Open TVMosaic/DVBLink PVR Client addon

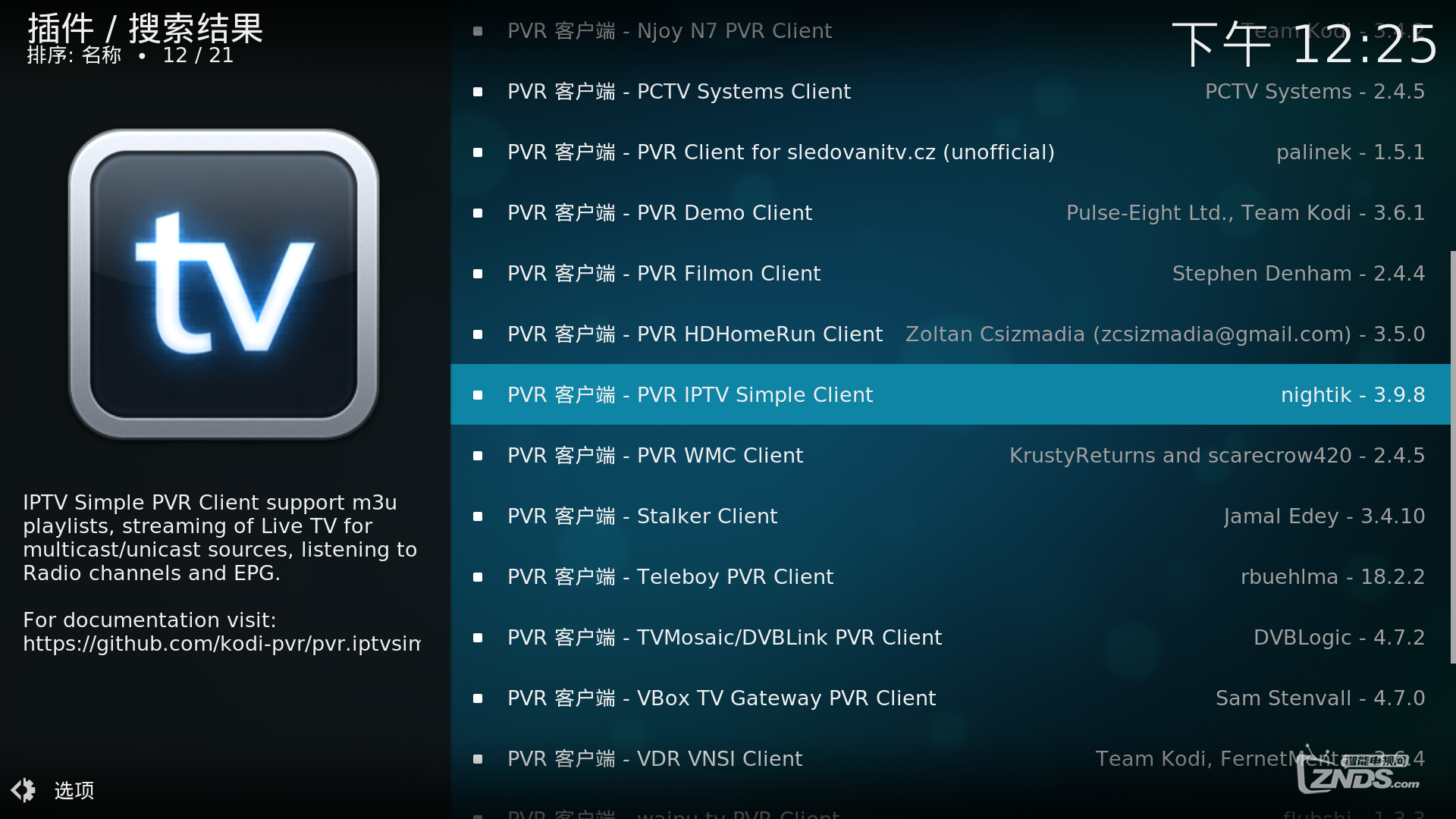pyautogui.click(x=950, y=637)
